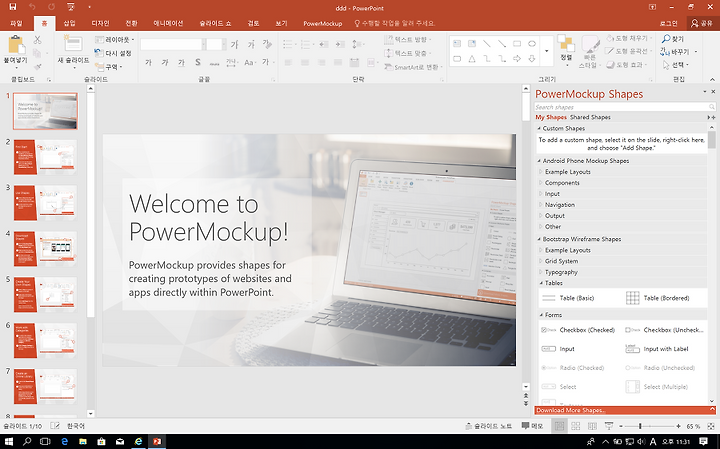Toggle 메모 comments pane

533,426
